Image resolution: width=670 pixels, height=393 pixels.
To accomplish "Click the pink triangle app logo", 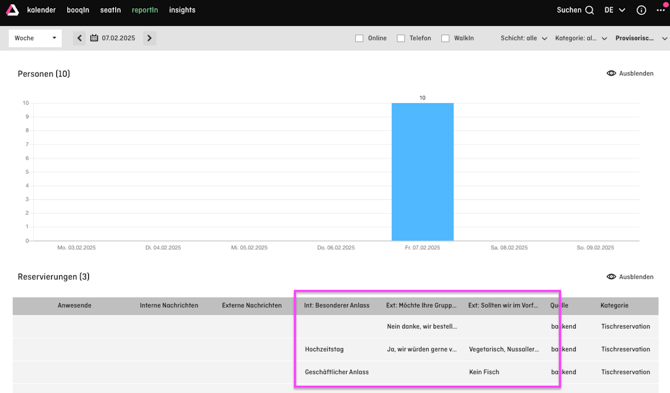I will [x=12, y=10].
